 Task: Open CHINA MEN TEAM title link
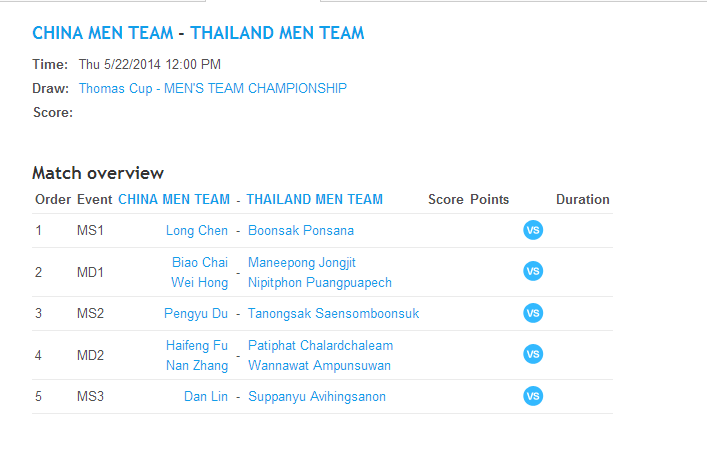[103, 33]
